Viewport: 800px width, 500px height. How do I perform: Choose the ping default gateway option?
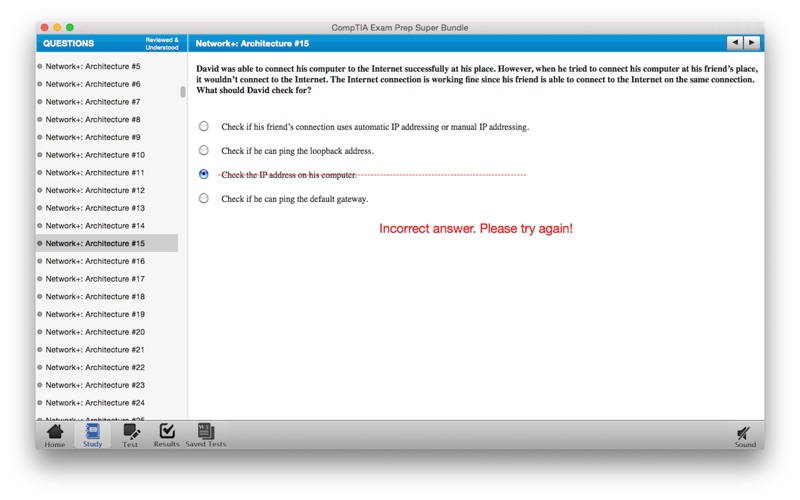pos(204,199)
